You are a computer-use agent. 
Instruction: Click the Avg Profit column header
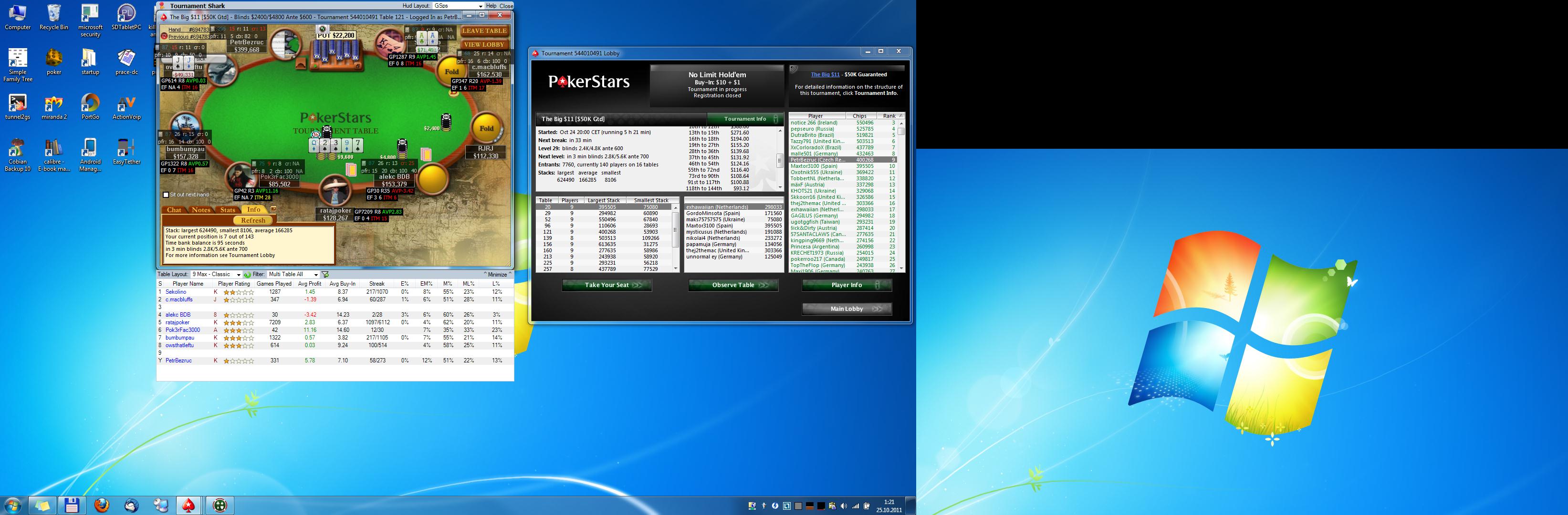(x=310, y=283)
